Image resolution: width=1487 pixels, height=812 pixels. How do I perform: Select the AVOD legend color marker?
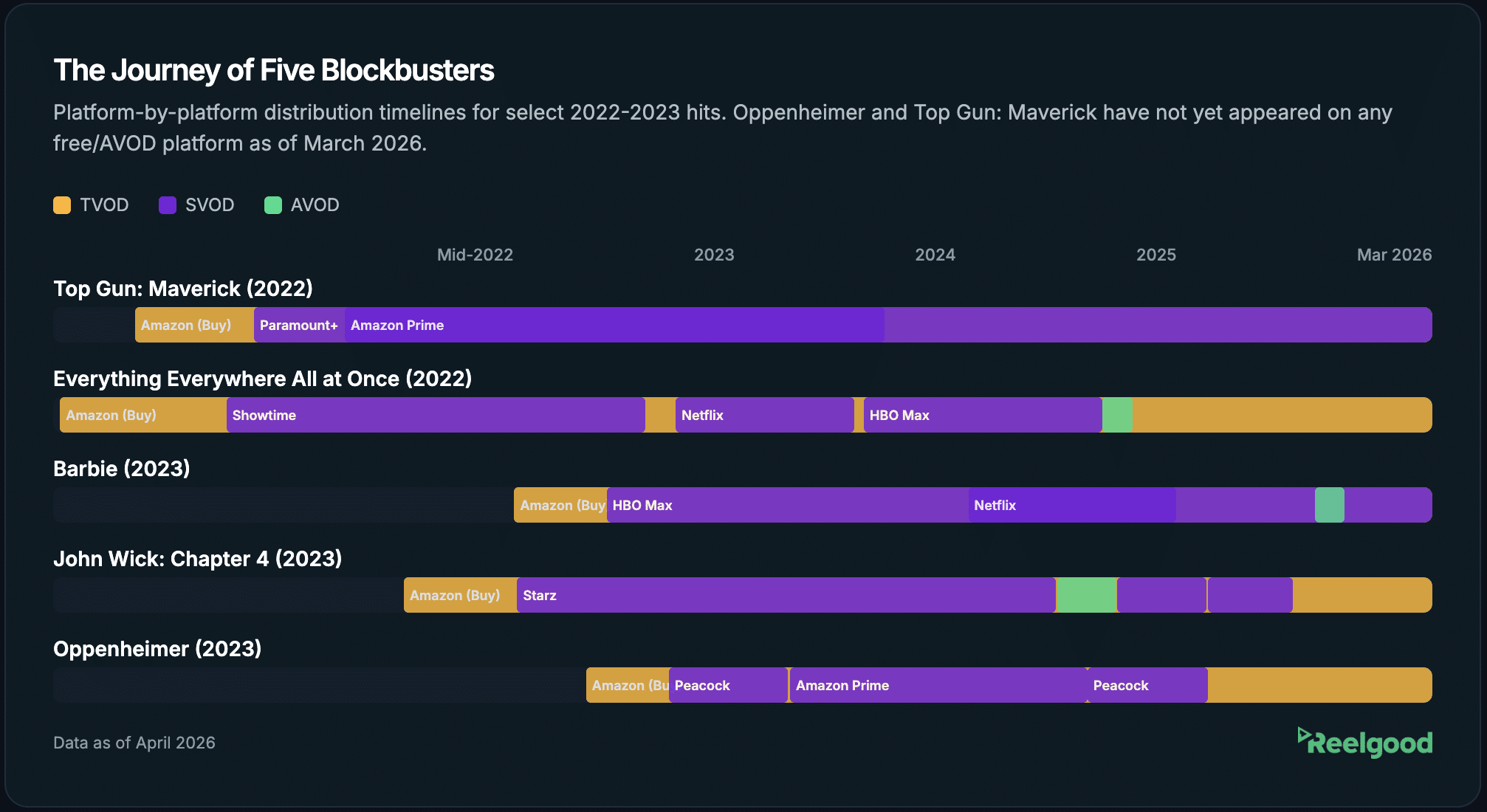pos(273,204)
